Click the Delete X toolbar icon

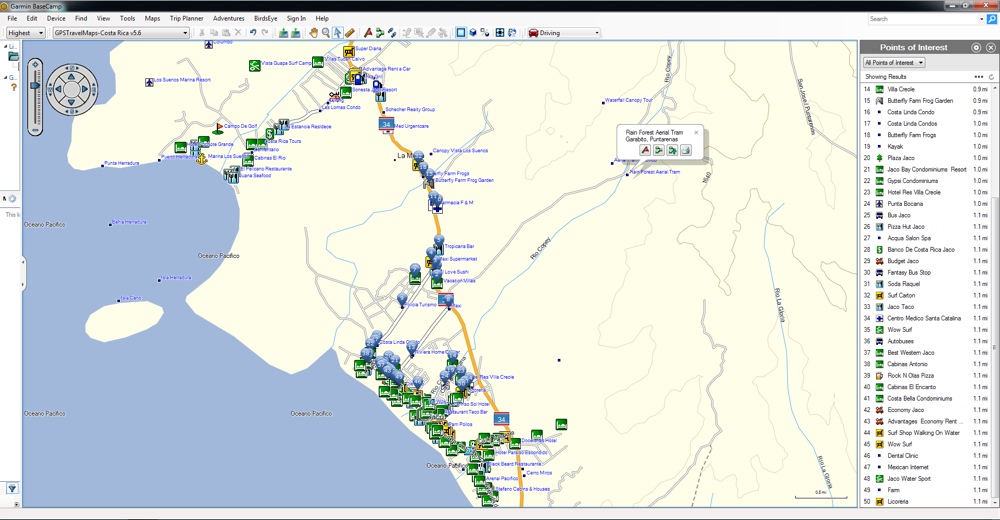[238, 33]
